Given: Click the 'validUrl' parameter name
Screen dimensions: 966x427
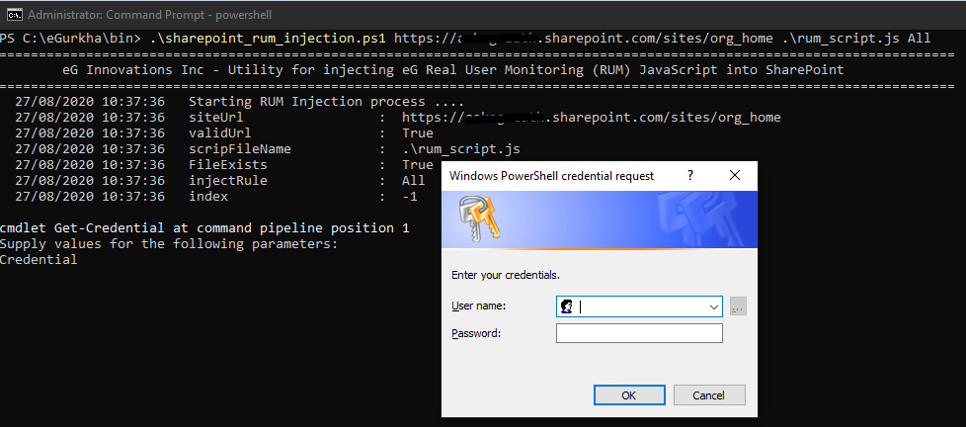Looking at the screenshot, I should point(219,133).
